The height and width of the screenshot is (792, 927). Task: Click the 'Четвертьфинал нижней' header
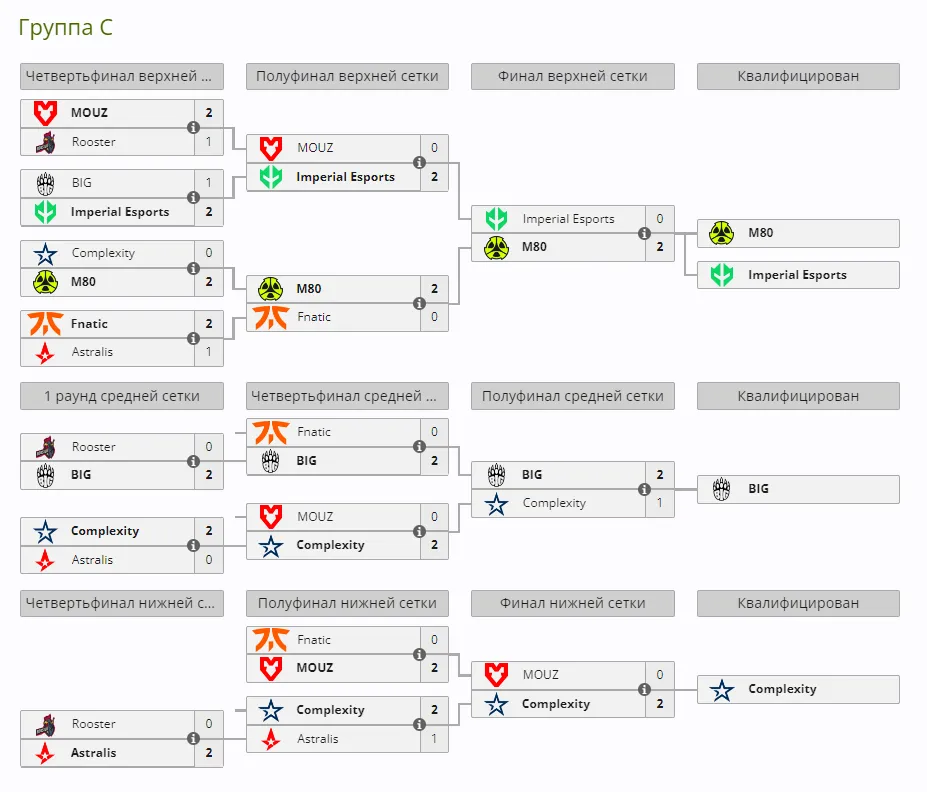pos(122,603)
